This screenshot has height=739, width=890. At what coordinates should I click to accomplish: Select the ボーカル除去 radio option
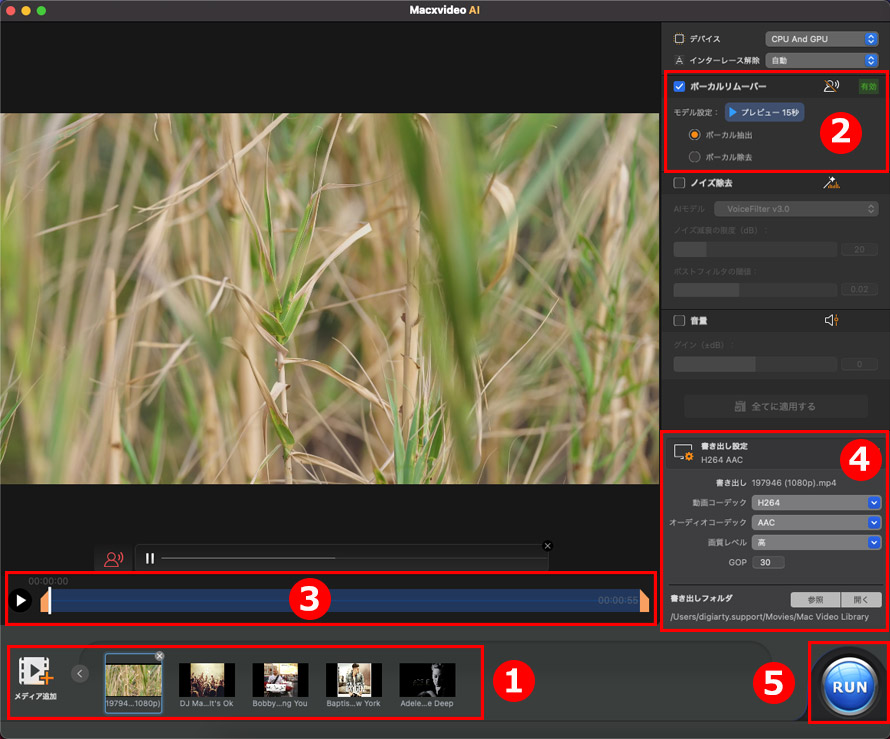(695, 157)
